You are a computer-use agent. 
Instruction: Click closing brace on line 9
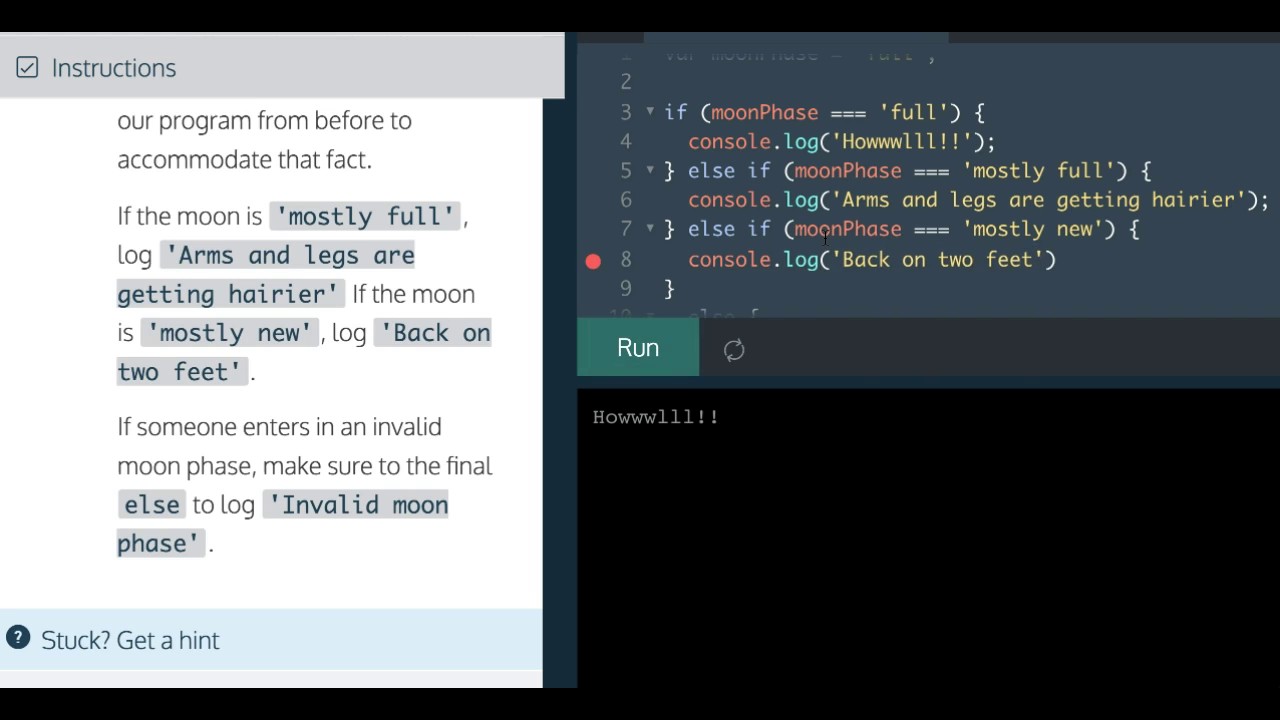coord(670,289)
